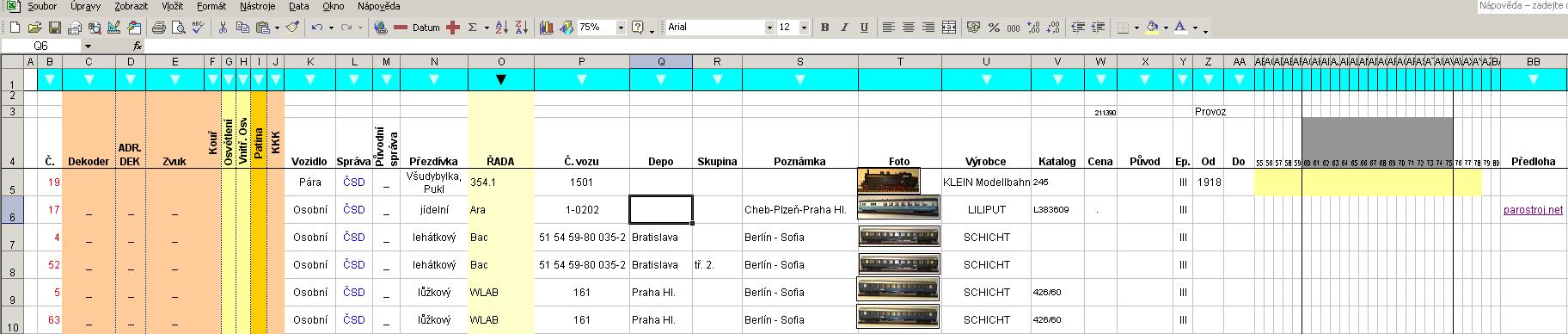Click the yellow Fill Color bucket
This screenshot has width=1568, height=334.
(x=1151, y=28)
